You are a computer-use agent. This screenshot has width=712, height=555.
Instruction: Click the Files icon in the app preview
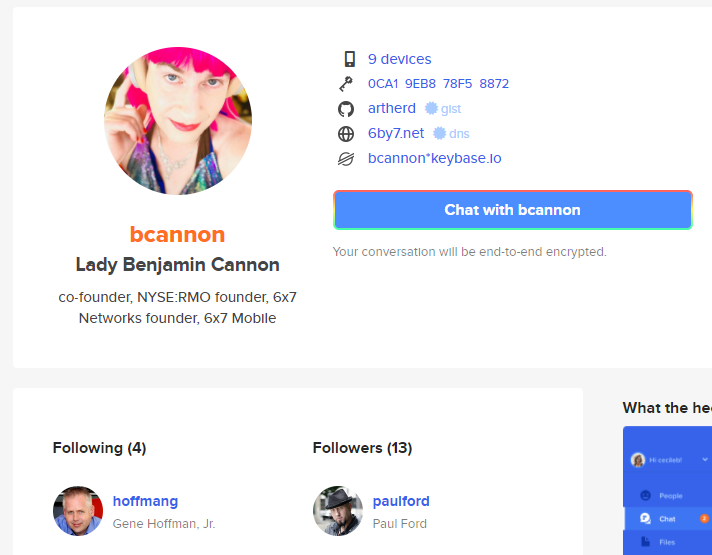click(645, 541)
